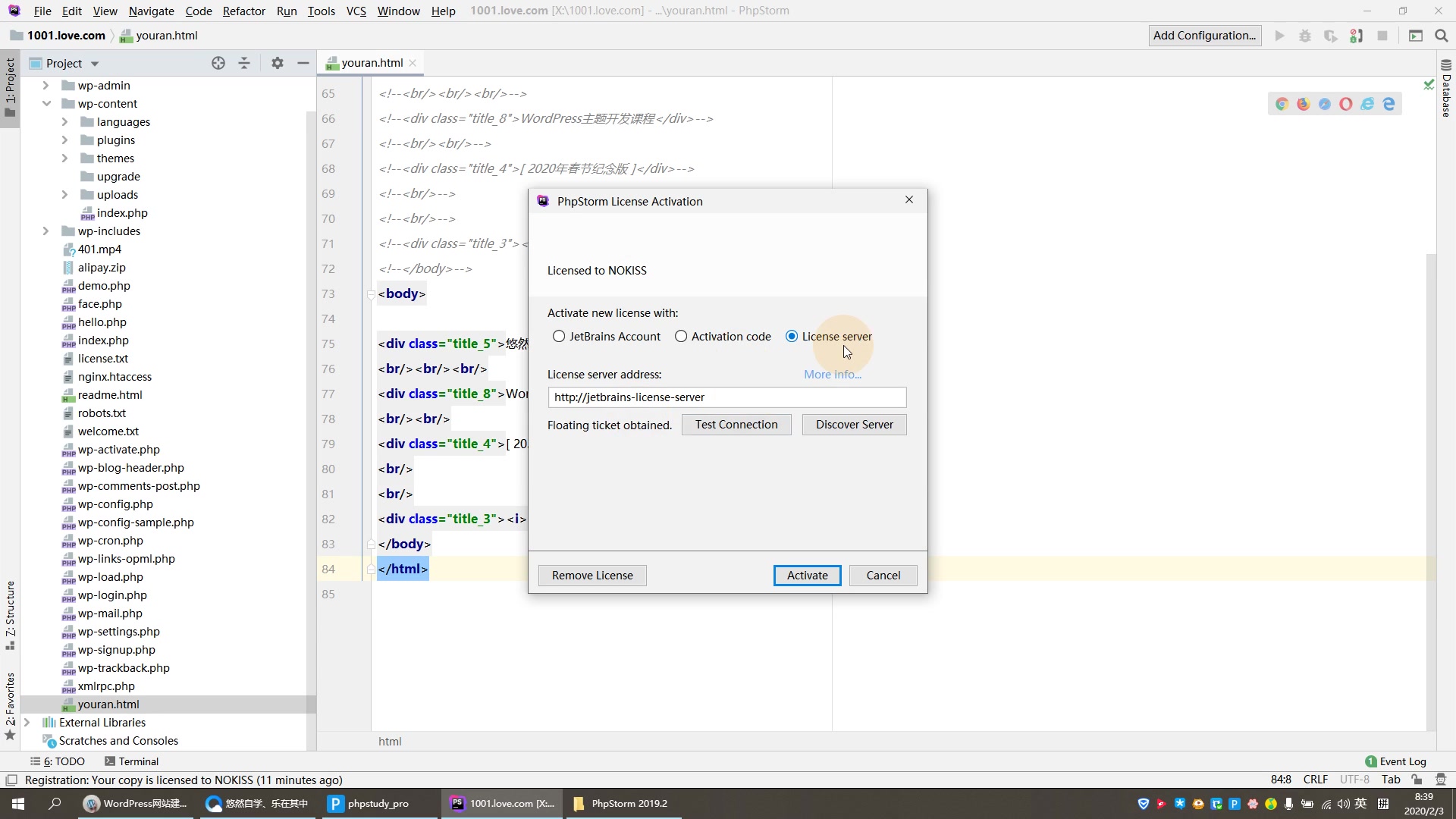Viewport: 1456px width, 819px height.
Task: Open the Terminal tool tab
Action: [131, 761]
